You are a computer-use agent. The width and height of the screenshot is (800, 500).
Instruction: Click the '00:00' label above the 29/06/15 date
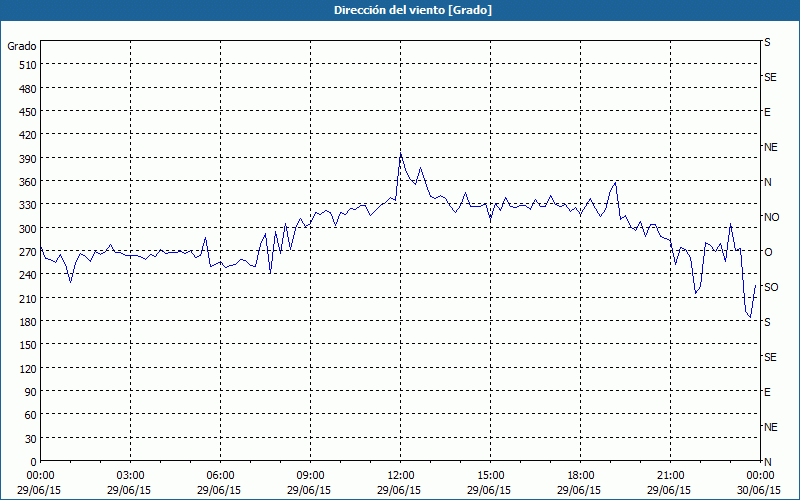tap(40, 476)
